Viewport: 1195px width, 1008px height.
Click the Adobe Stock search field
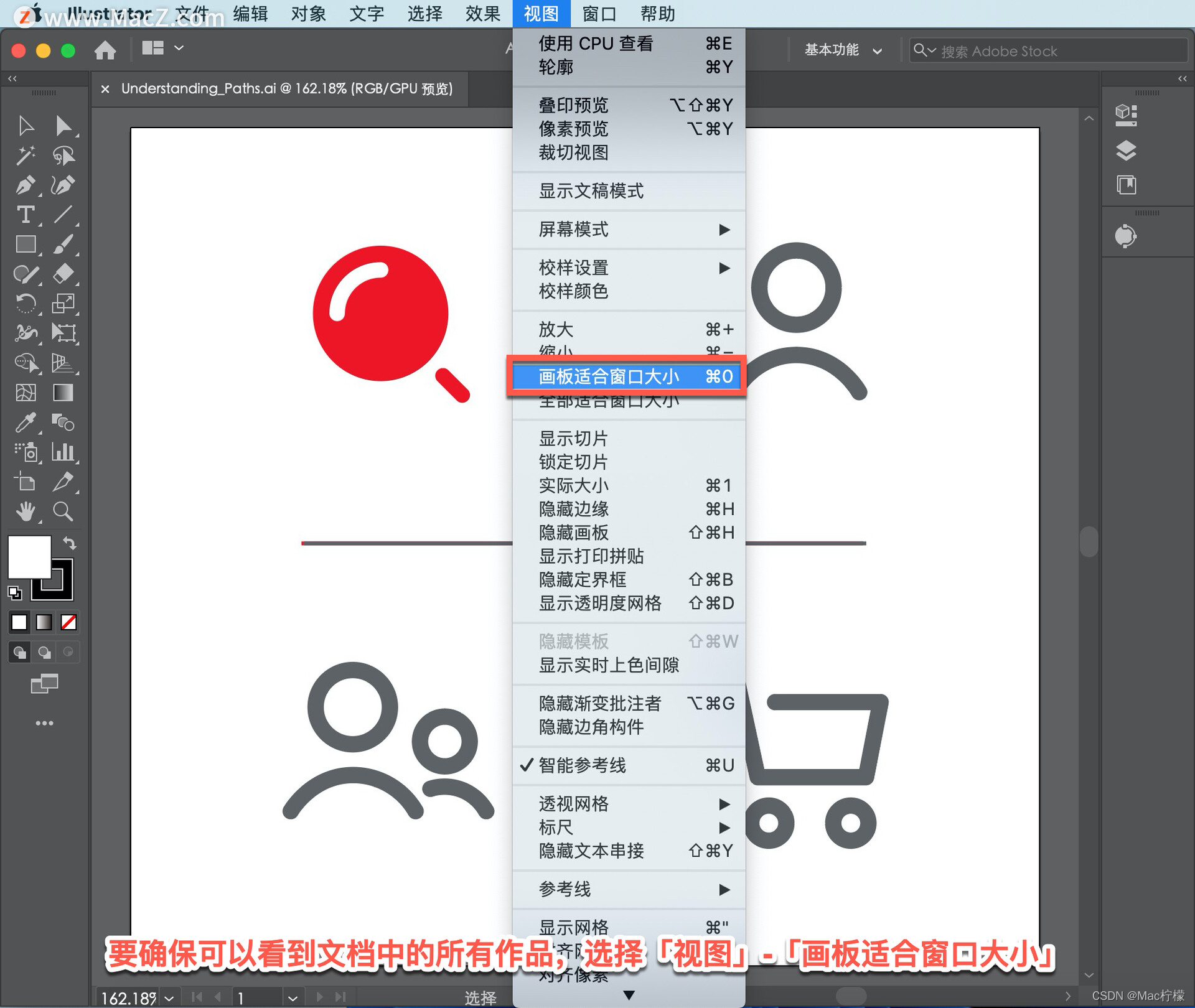pyautogui.click(x=1058, y=51)
